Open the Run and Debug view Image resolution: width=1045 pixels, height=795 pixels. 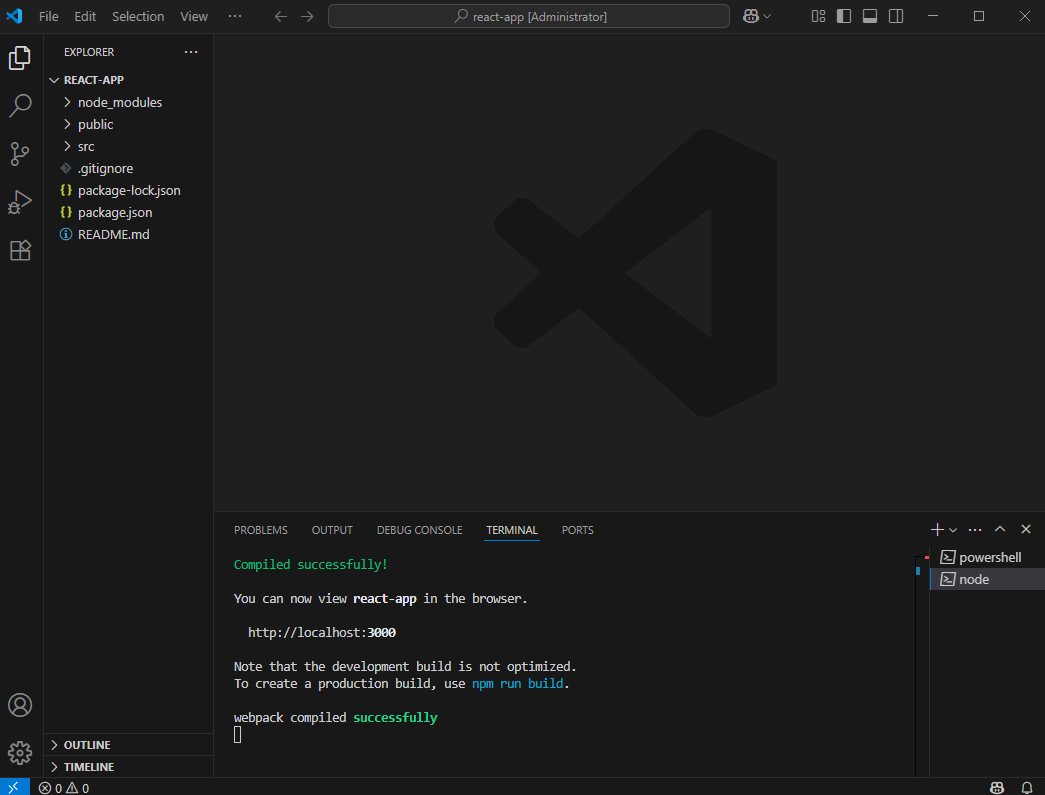coord(20,202)
